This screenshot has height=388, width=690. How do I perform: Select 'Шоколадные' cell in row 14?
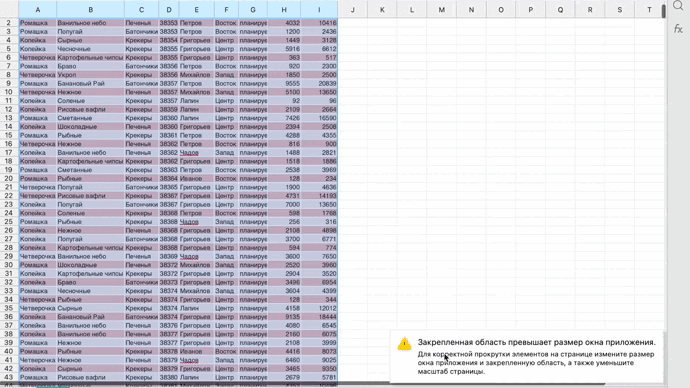90,127
